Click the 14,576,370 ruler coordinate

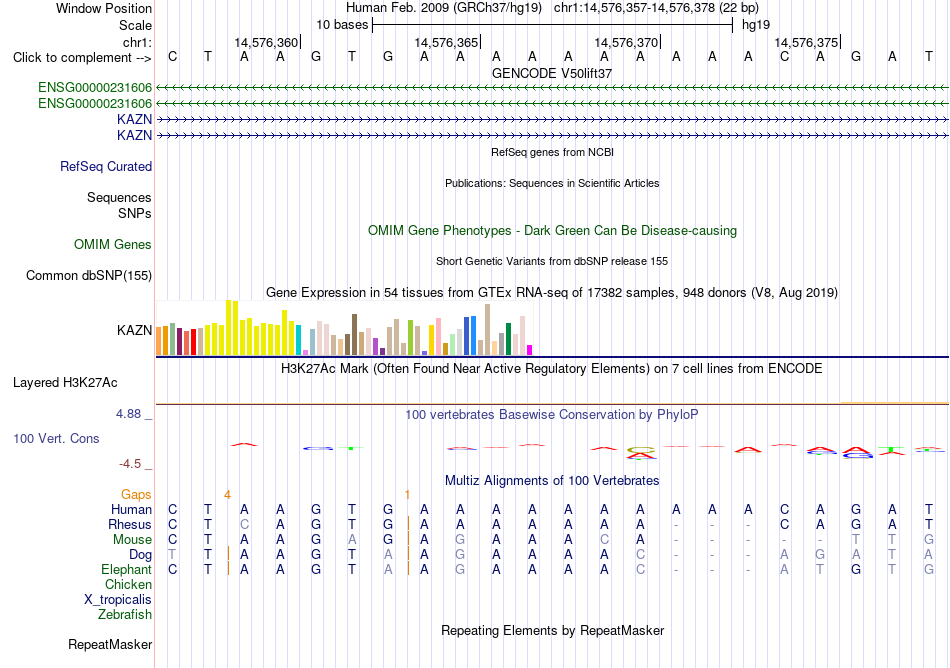tap(626, 42)
